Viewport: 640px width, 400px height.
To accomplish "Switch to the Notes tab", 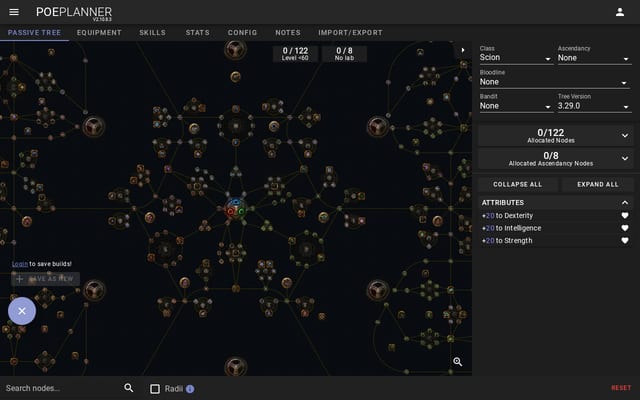I will [288, 33].
